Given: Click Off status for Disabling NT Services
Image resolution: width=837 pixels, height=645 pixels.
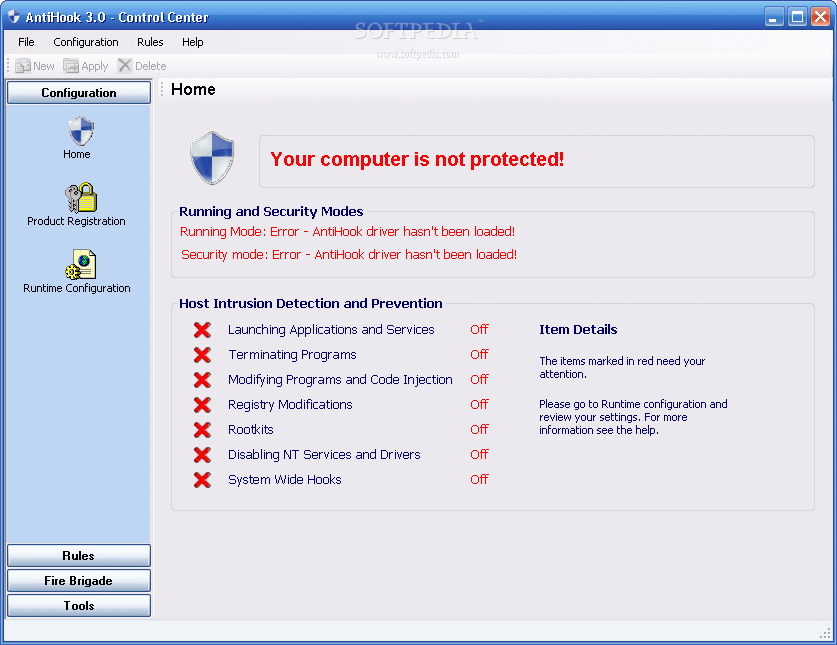Looking at the screenshot, I should click(x=479, y=455).
